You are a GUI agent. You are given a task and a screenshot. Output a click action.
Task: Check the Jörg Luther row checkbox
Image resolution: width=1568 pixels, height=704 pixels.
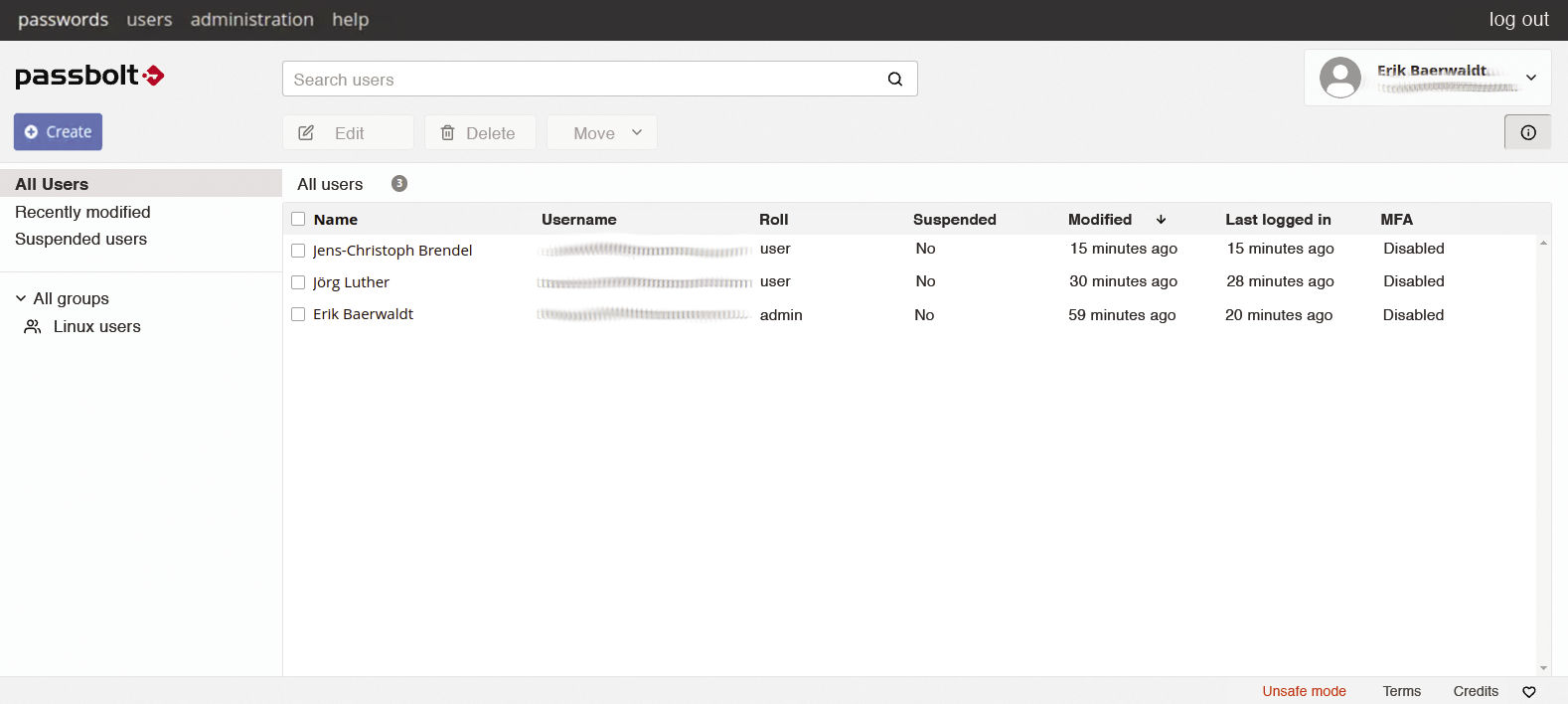pyautogui.click(x=298, y=282)
